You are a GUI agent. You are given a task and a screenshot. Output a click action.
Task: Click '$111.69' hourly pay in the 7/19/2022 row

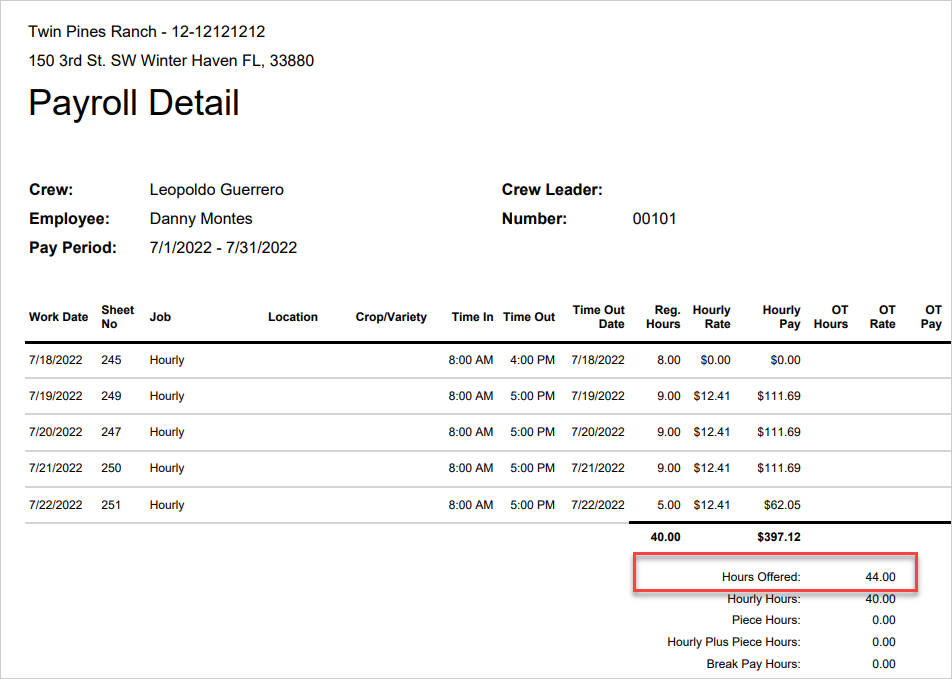tap(779, 396)
